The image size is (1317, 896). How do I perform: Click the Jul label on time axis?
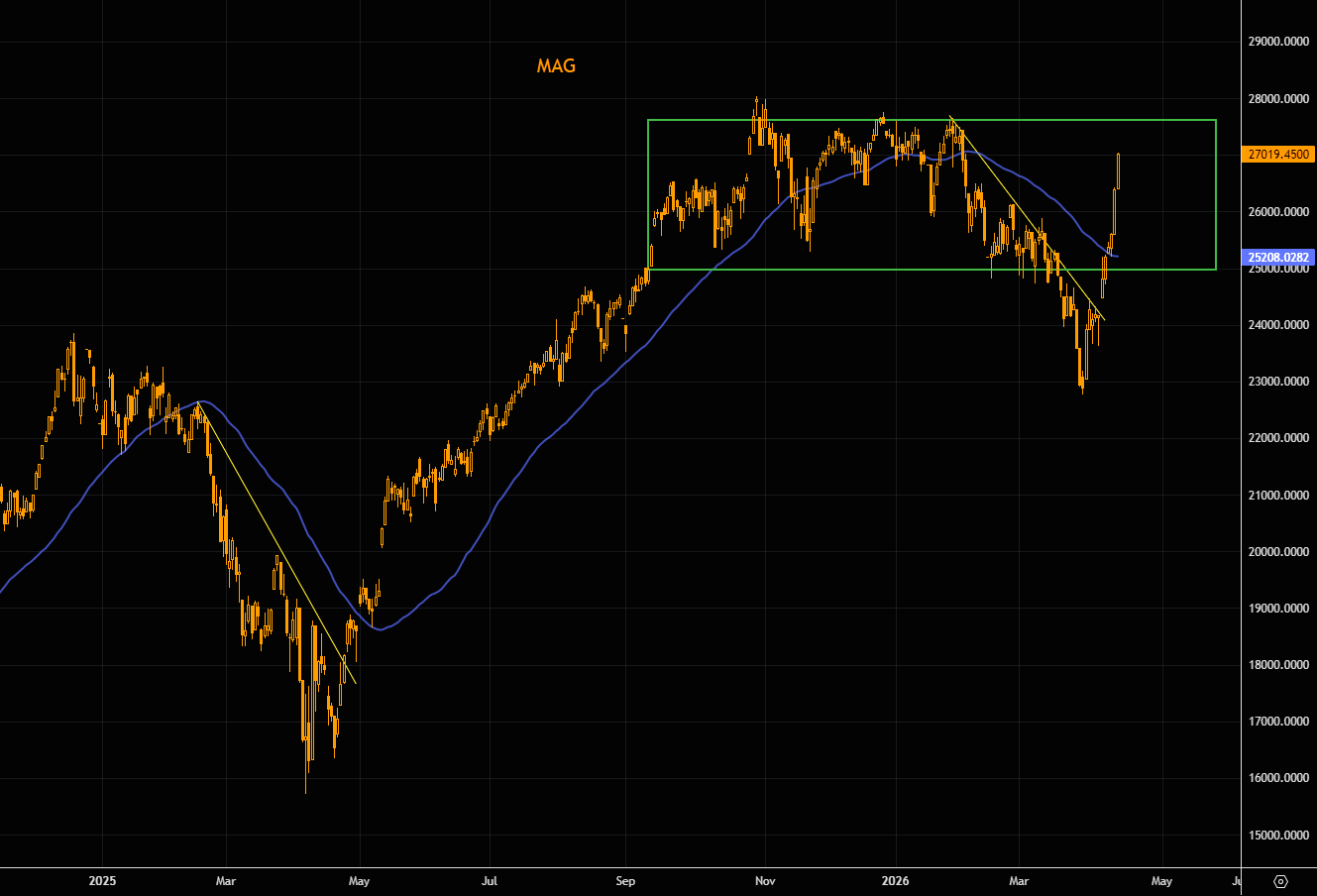pyautogui.click(x=490, y=880)
